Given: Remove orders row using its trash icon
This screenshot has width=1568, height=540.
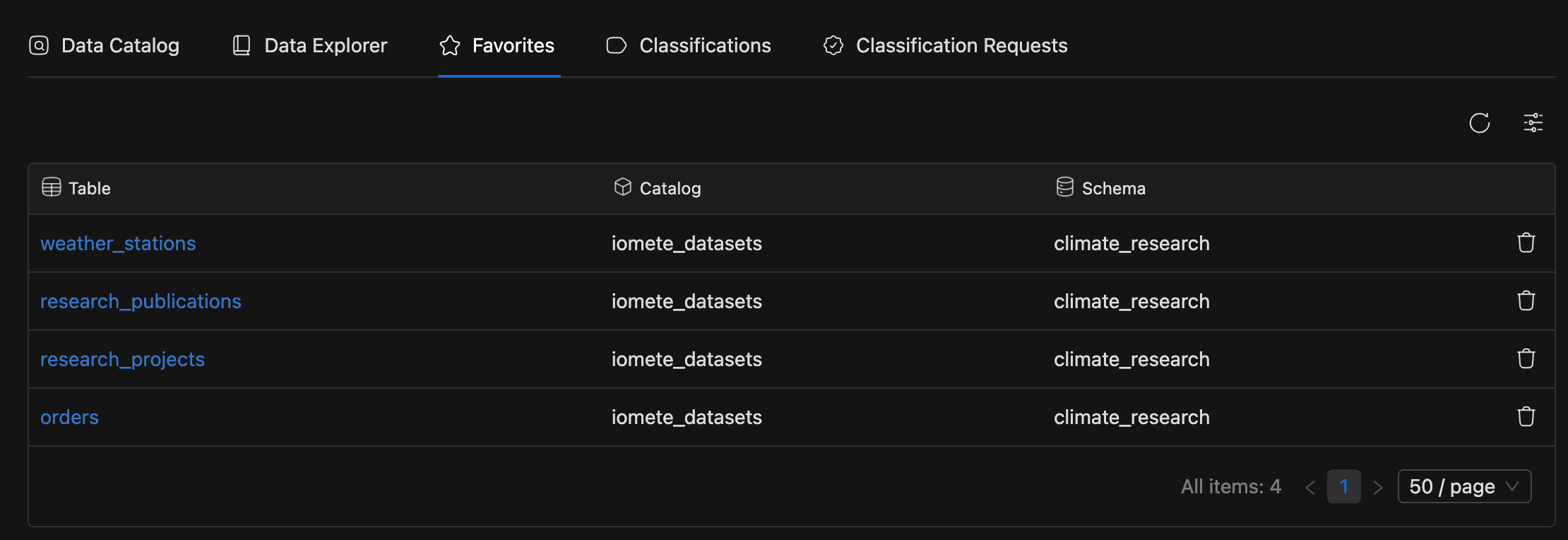Looking at the screenshot, I should click(1526, 416).
